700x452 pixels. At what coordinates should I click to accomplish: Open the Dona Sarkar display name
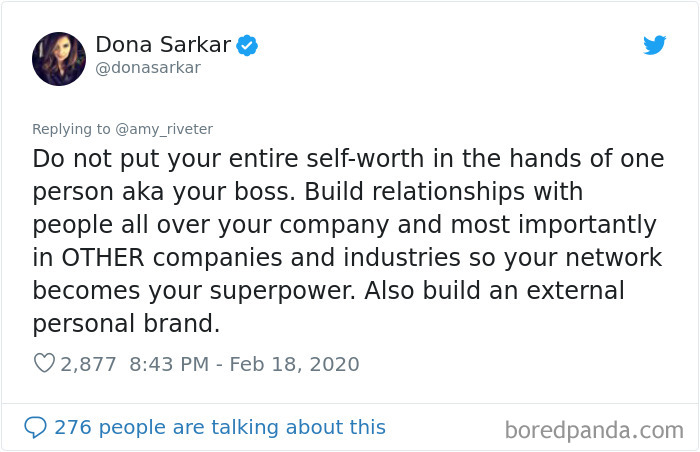(x=163, y=45)
